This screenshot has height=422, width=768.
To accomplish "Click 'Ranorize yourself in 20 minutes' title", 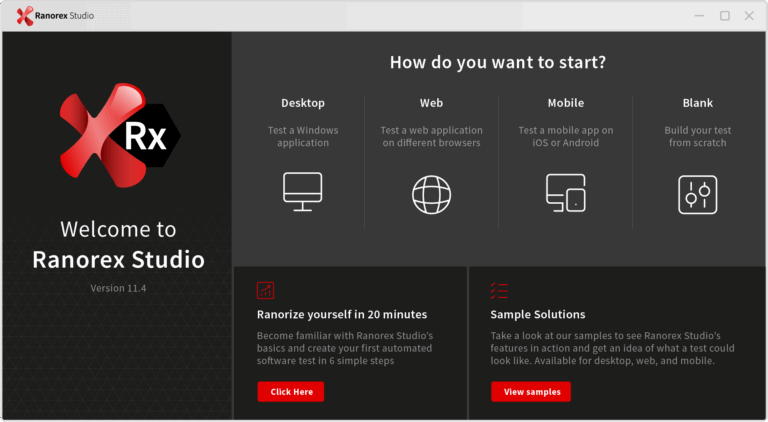I will click(x=341, y=314).
